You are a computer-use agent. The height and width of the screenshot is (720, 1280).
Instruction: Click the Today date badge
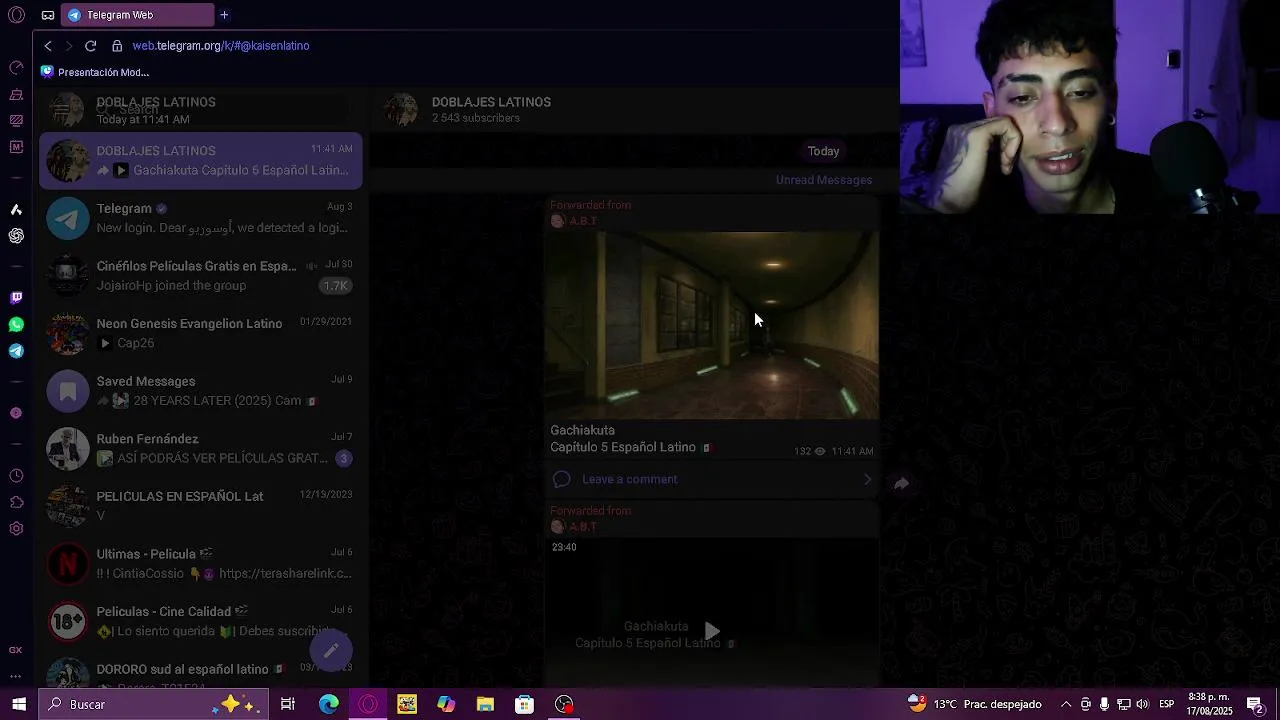pyautogui.click(x=823, y=151)
